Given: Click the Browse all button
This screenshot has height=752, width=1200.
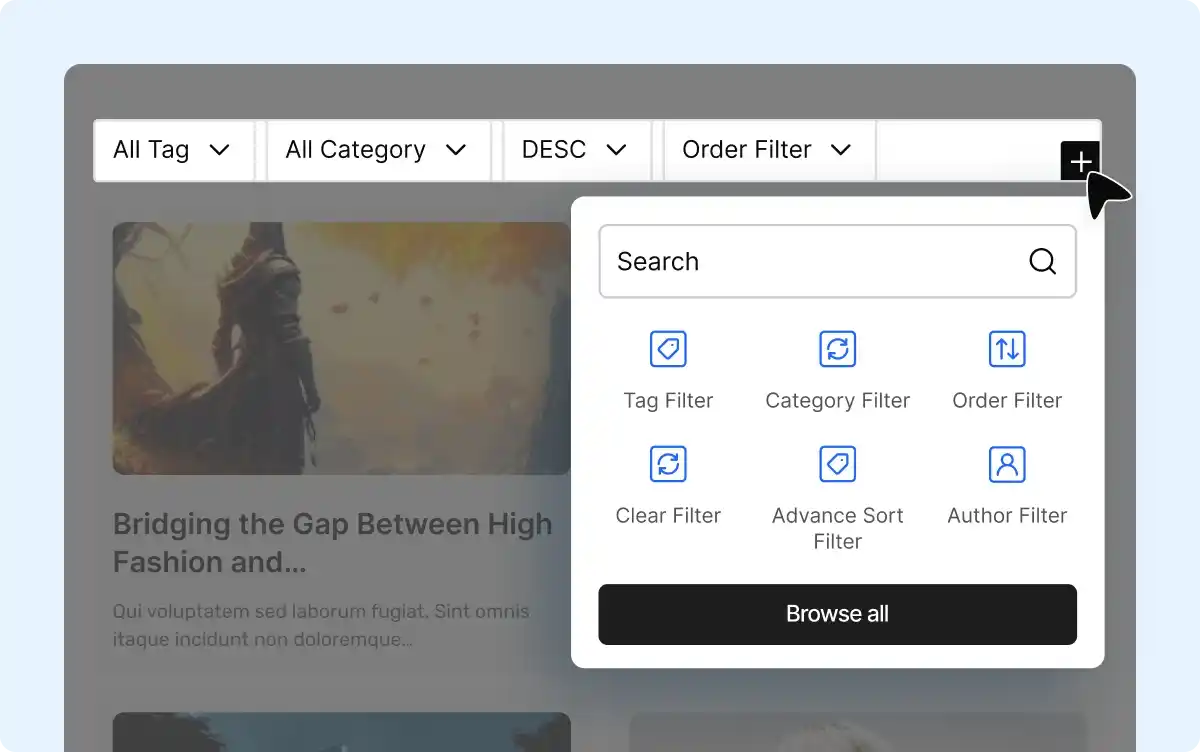Looking at the screenshot, I should pos(837,614).
